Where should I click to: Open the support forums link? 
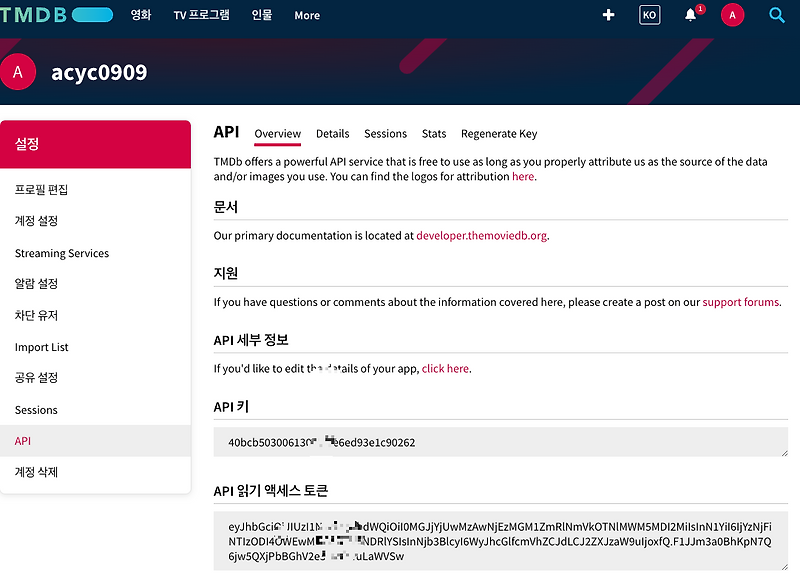(741, 302)
